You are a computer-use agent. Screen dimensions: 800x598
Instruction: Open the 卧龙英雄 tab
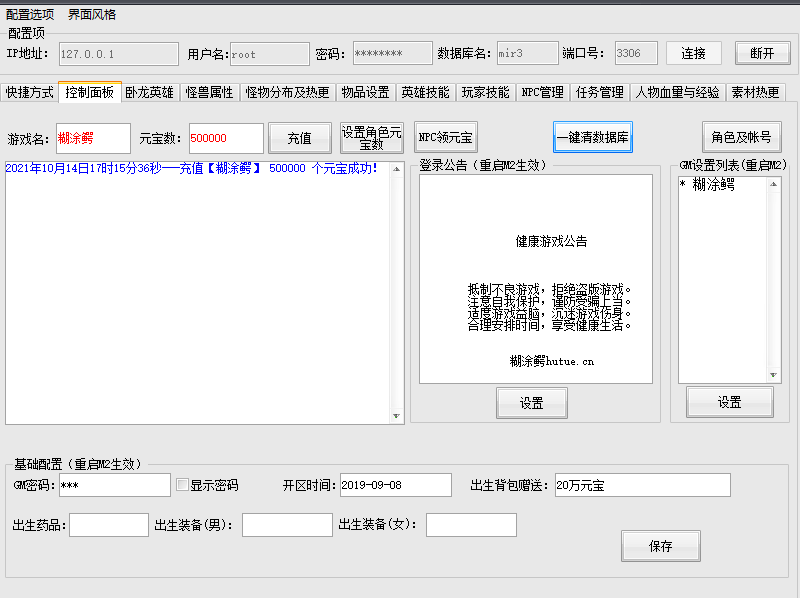[149, 92]
